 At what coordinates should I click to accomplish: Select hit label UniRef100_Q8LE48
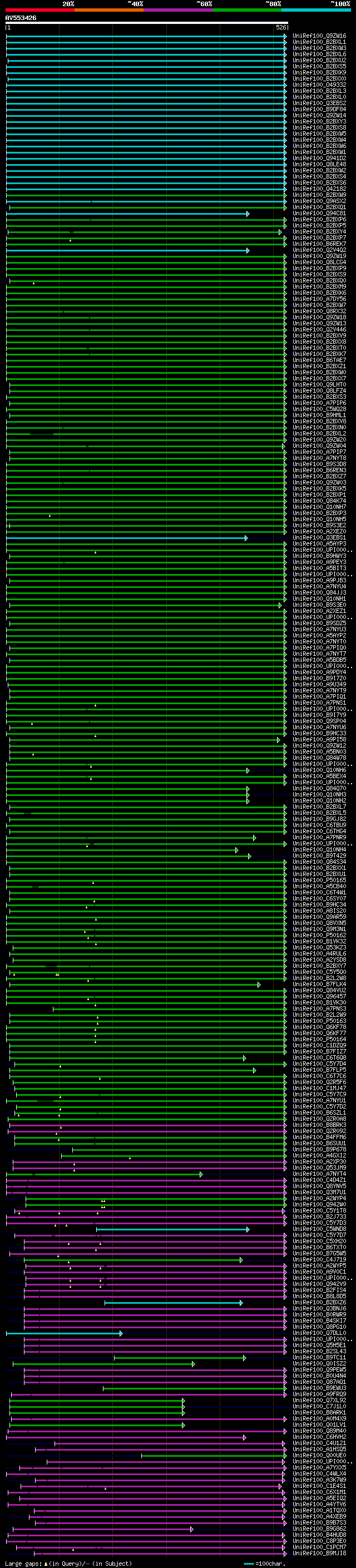[x=319, y=164]
